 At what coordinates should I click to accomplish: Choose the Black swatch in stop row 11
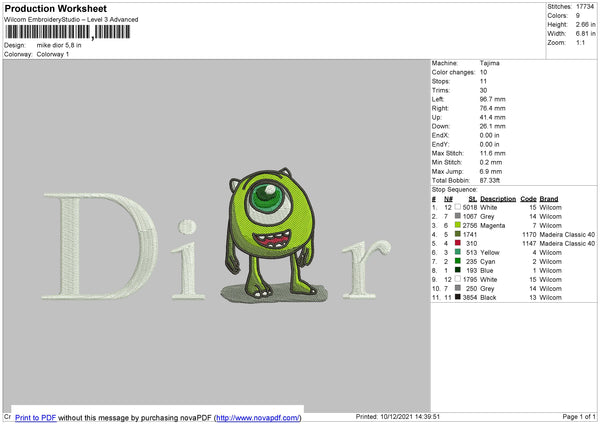pyautogui.click(x=458, y=297)
